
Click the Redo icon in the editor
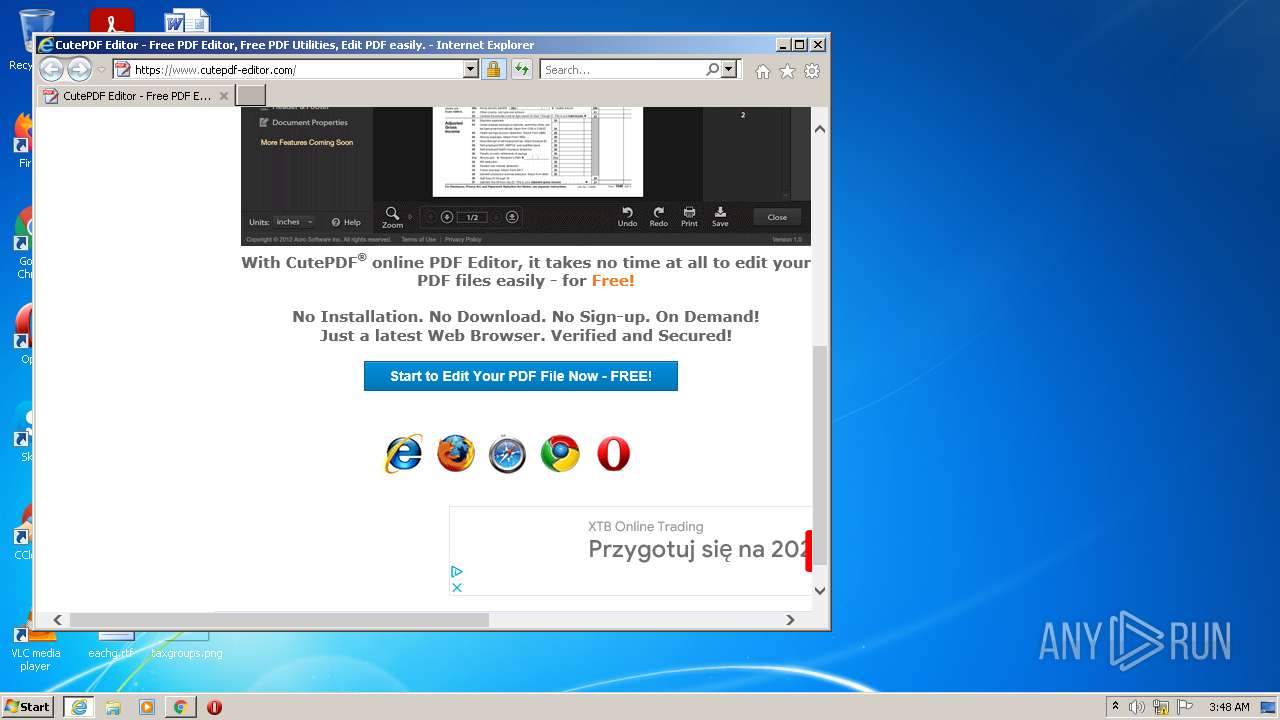pyautogui.click(x=658, y=217)
